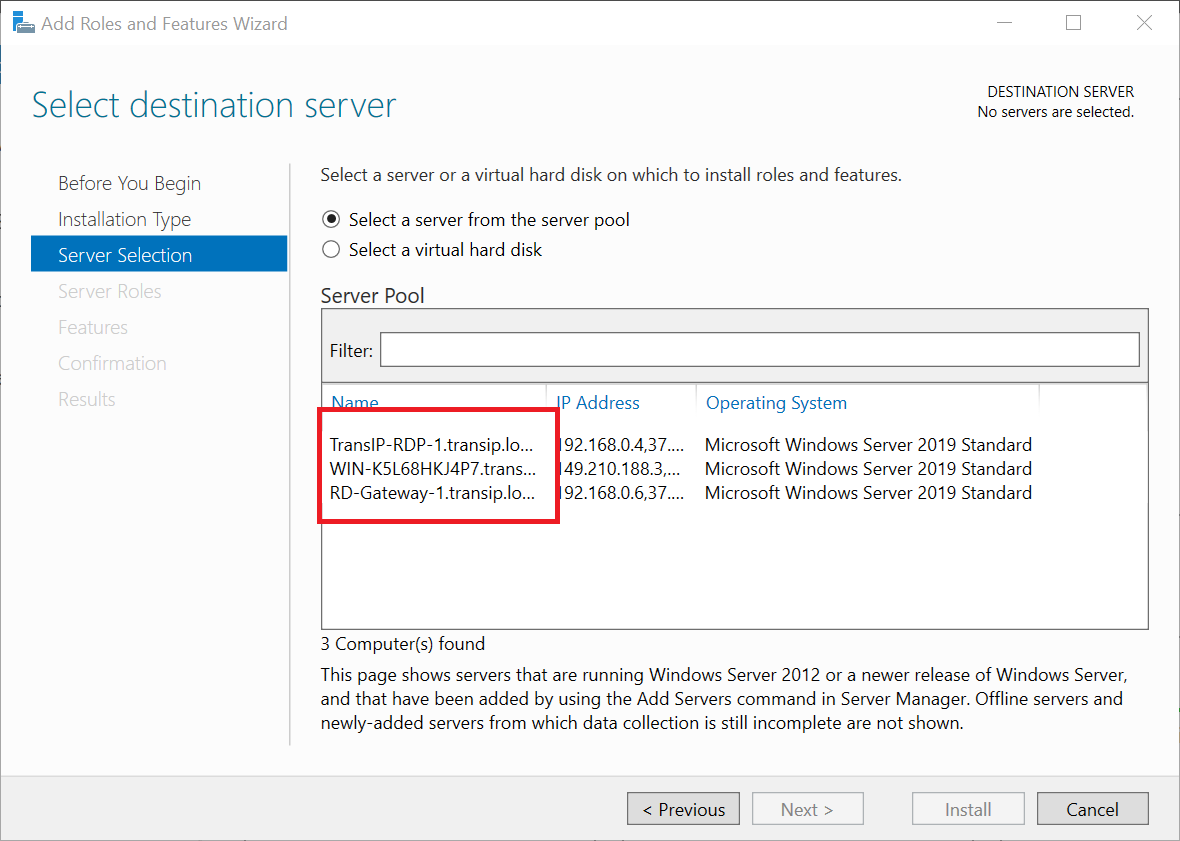Click IP address 192.168.0.4,37....

coord(620,445)
